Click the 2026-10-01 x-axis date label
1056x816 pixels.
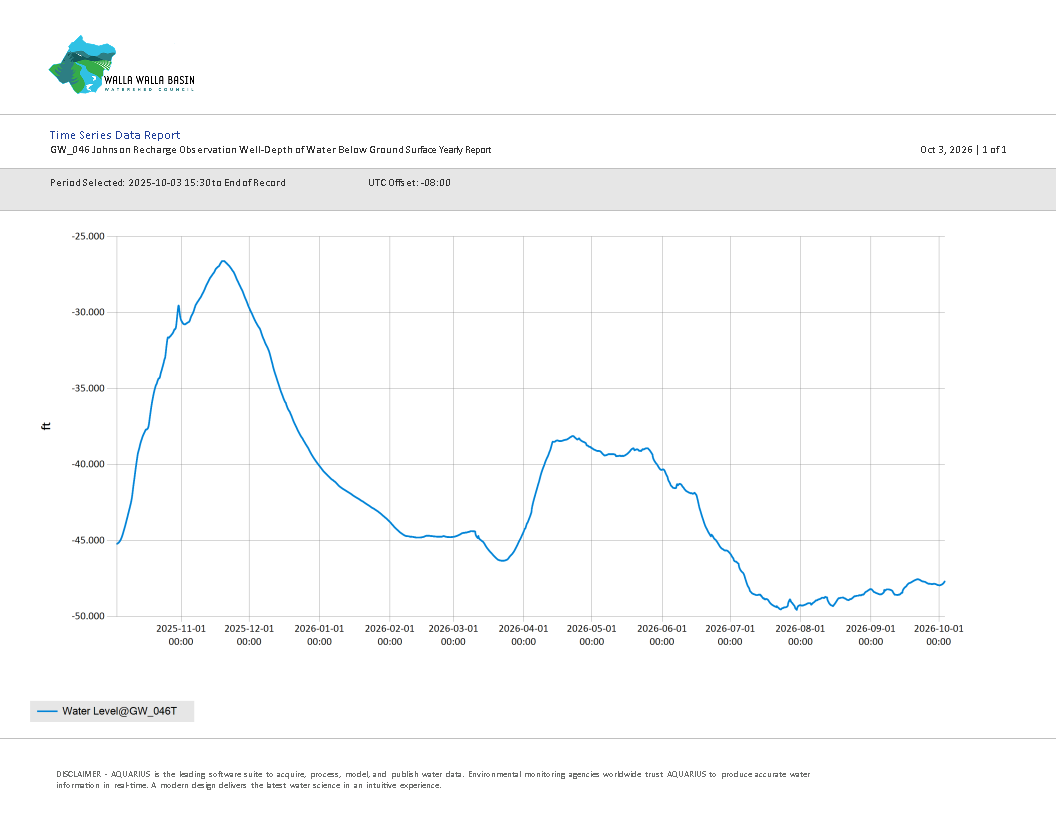coord(939,635)
